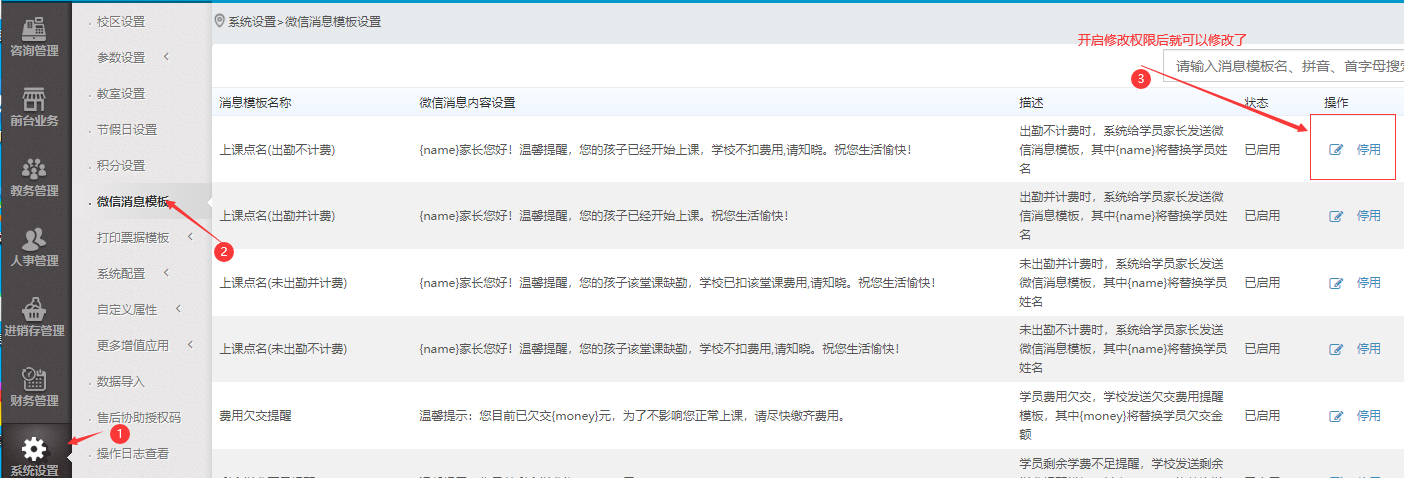Open 数据导入 menu item
Screen dimensions: 1404x478
[121, 381]
